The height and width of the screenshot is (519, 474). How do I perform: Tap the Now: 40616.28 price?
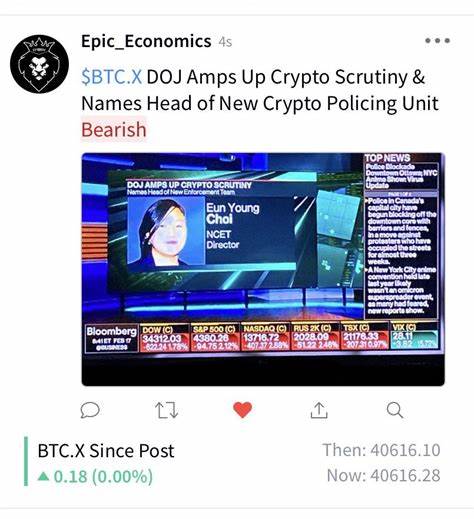click(x=383, y=475)
